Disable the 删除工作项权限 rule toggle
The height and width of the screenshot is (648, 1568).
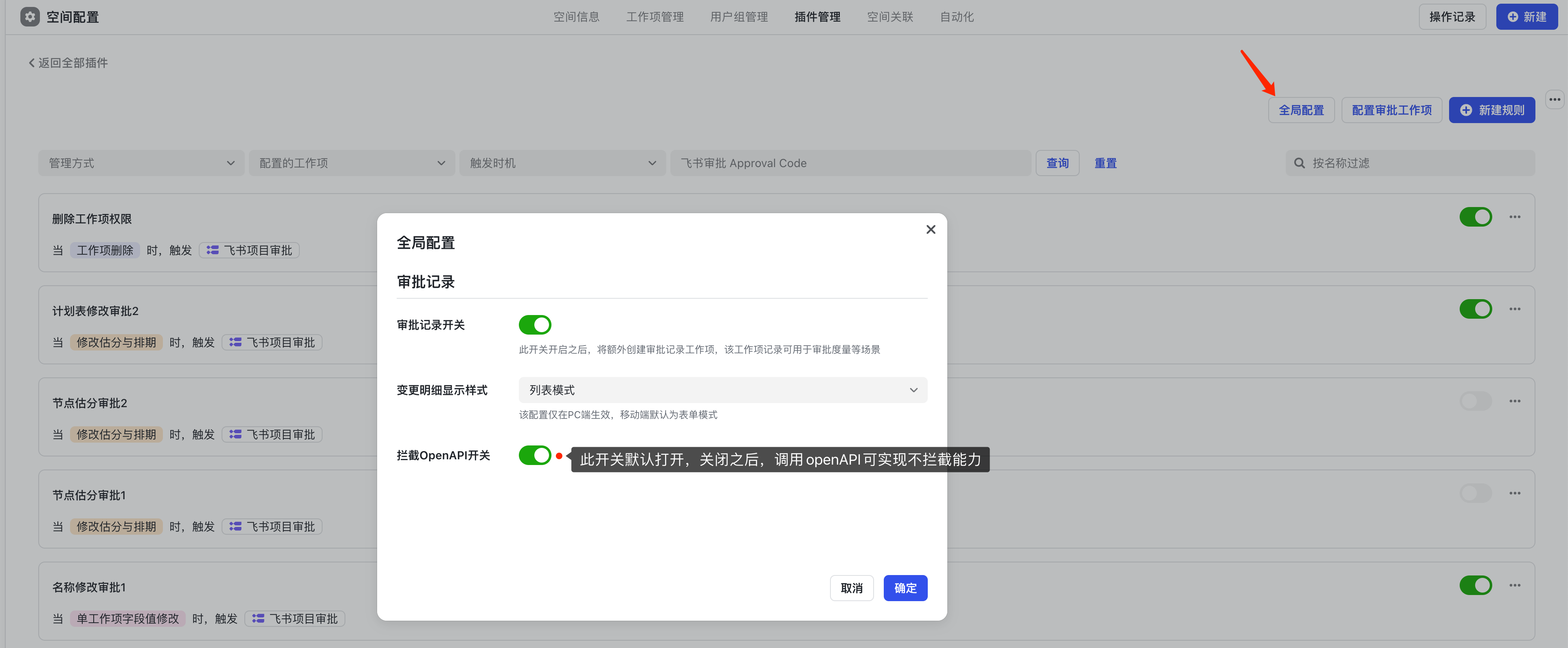click(x=1476, y=217)
